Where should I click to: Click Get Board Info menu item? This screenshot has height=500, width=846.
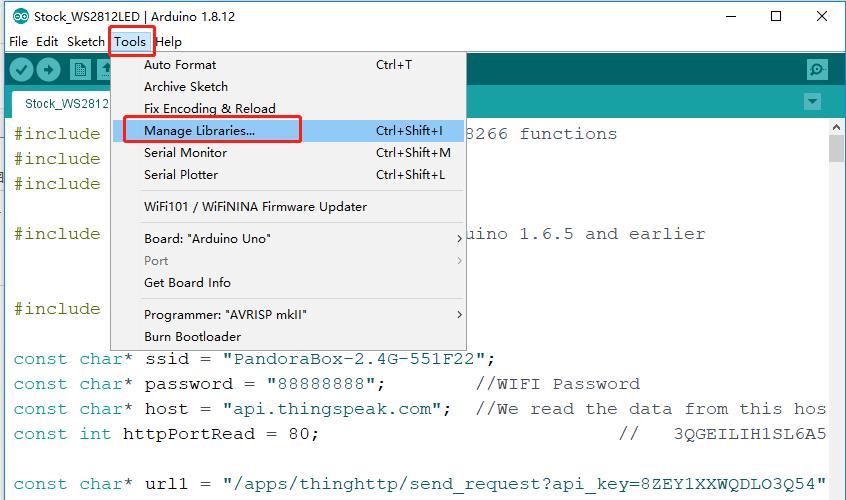[x=187, y=283]
